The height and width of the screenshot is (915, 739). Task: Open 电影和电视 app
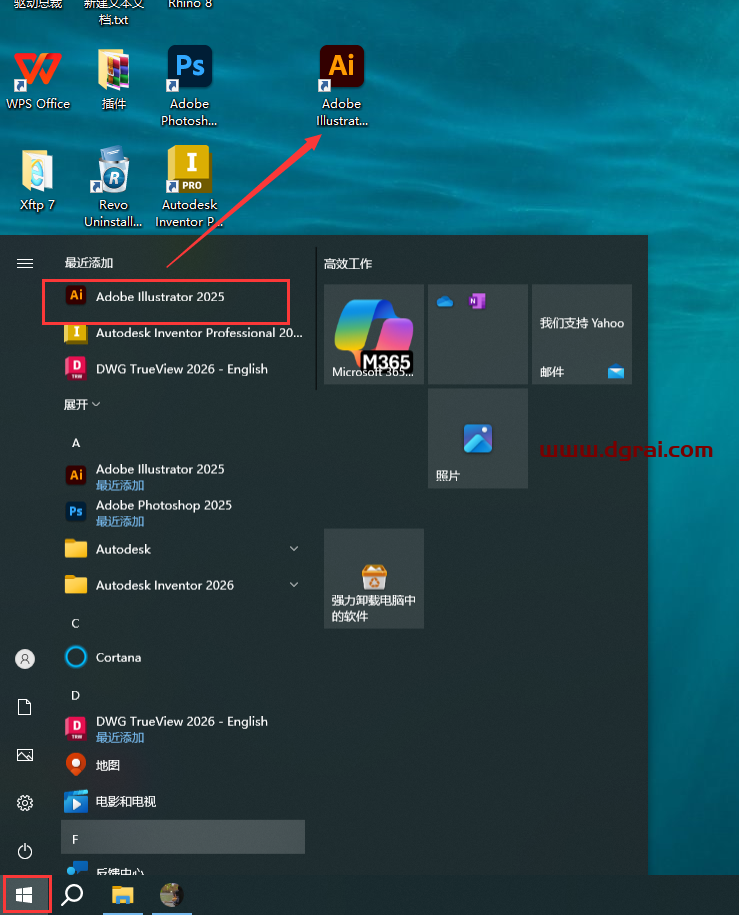pyautogui.click(x=183, y=802)
